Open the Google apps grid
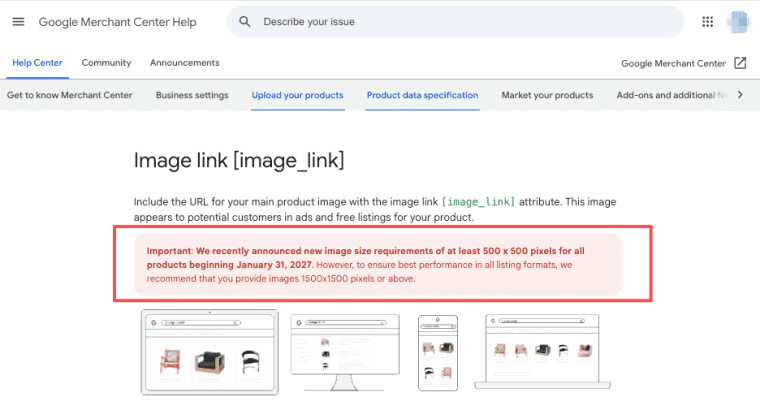The width and height of the screenshot is (760, 414). point(708,22)
